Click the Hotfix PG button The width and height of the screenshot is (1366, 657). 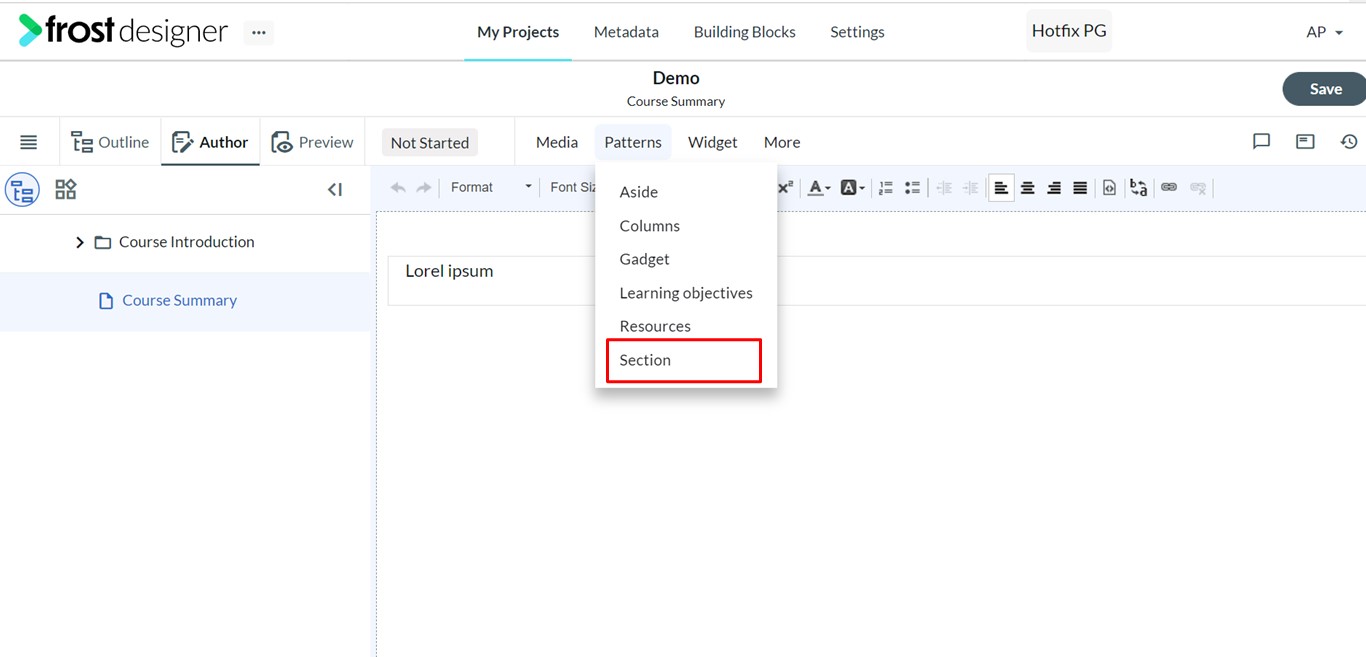pyautogui.click(x=1069, y=31)
